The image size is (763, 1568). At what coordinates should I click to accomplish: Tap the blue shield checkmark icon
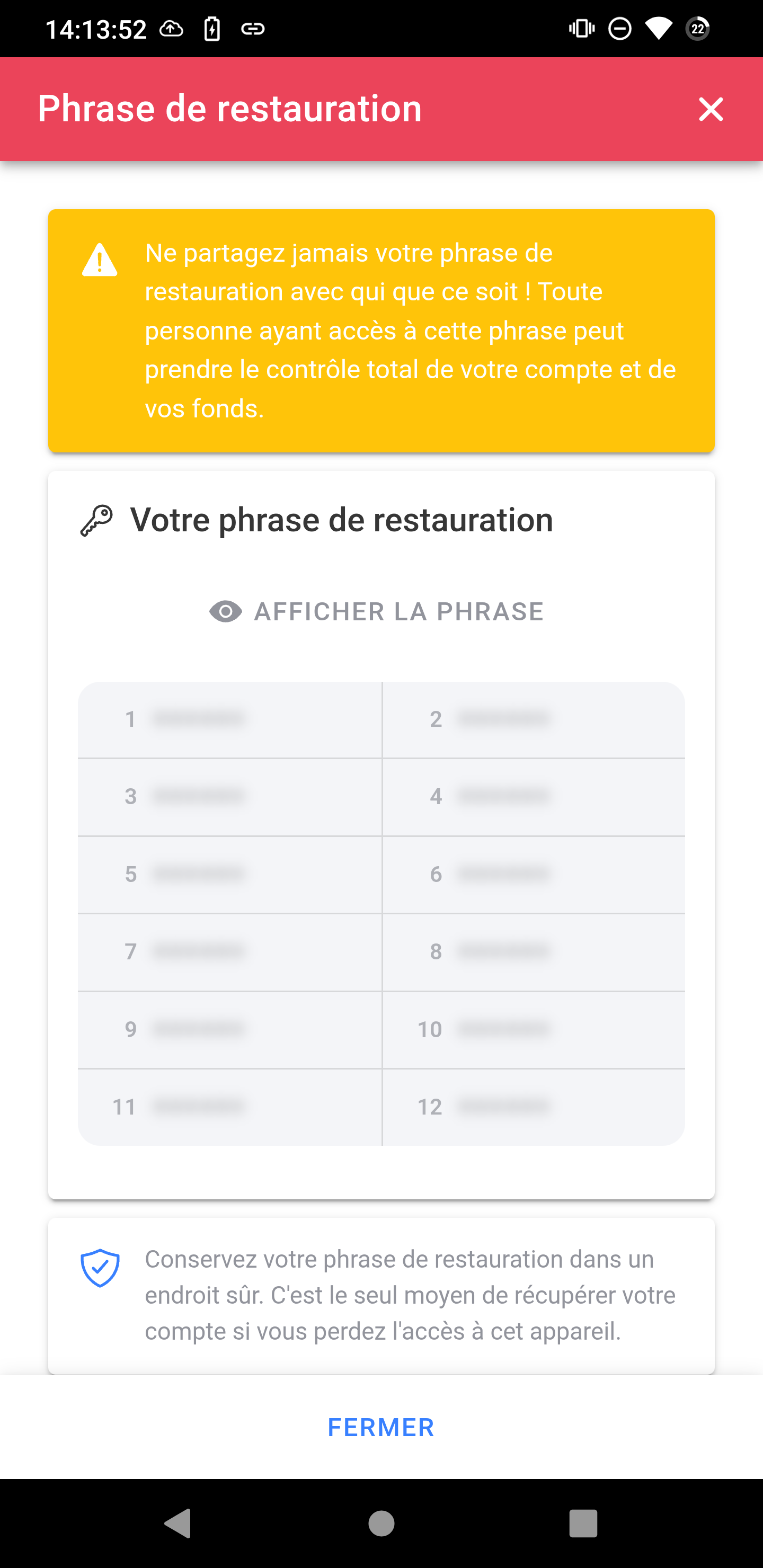pyautogui.click(x=100, y=1268)
